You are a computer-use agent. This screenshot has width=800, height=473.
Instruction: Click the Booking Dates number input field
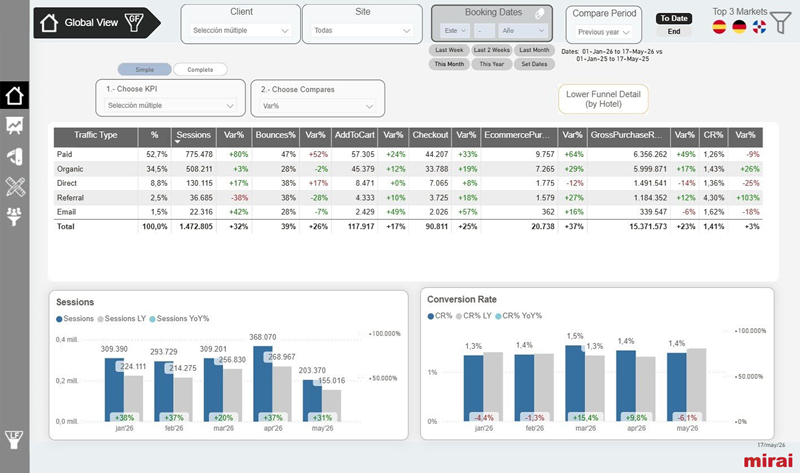(484, 31)
